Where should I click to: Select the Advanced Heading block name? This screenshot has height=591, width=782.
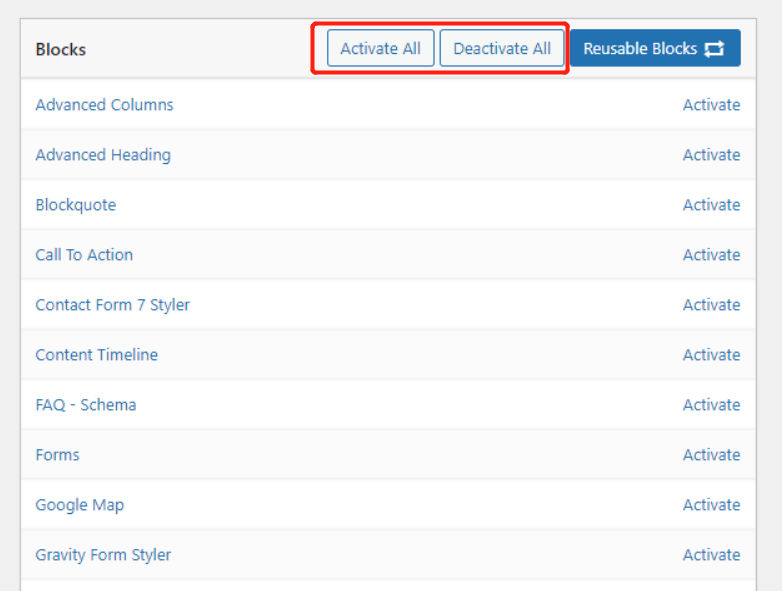pyautogui.click(x=103, y=155)
